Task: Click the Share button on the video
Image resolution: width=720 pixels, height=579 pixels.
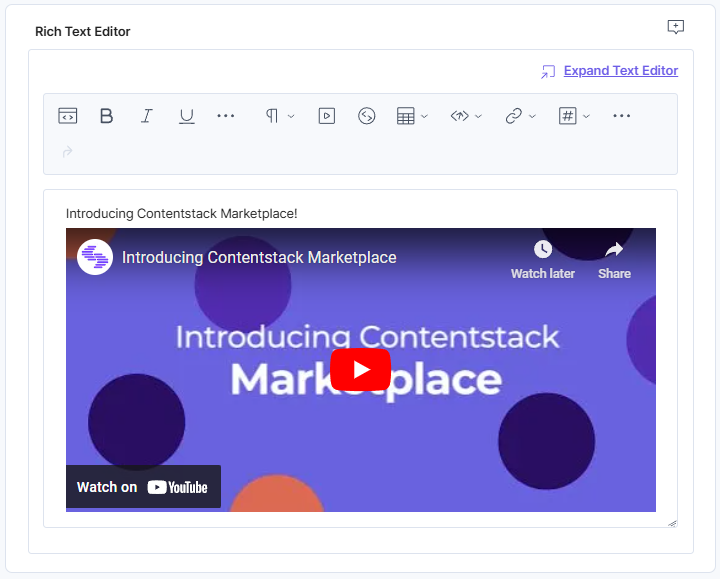Action: click(614, 259)
